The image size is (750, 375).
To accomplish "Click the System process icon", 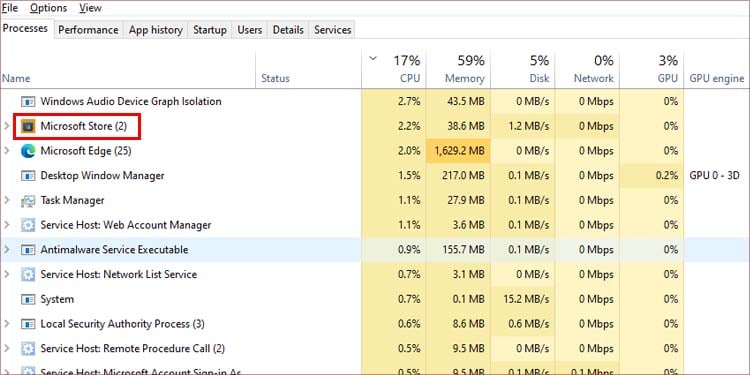I will (x=28, y=299).
